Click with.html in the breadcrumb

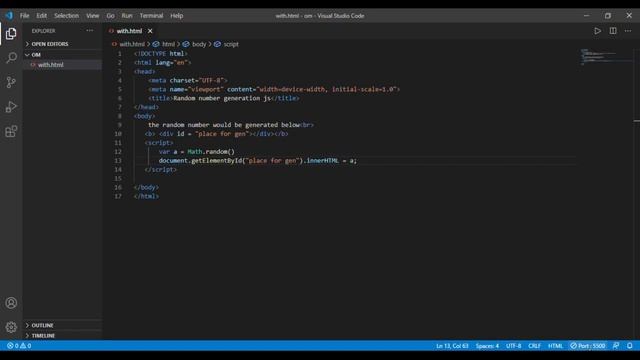tap(132, 44)
